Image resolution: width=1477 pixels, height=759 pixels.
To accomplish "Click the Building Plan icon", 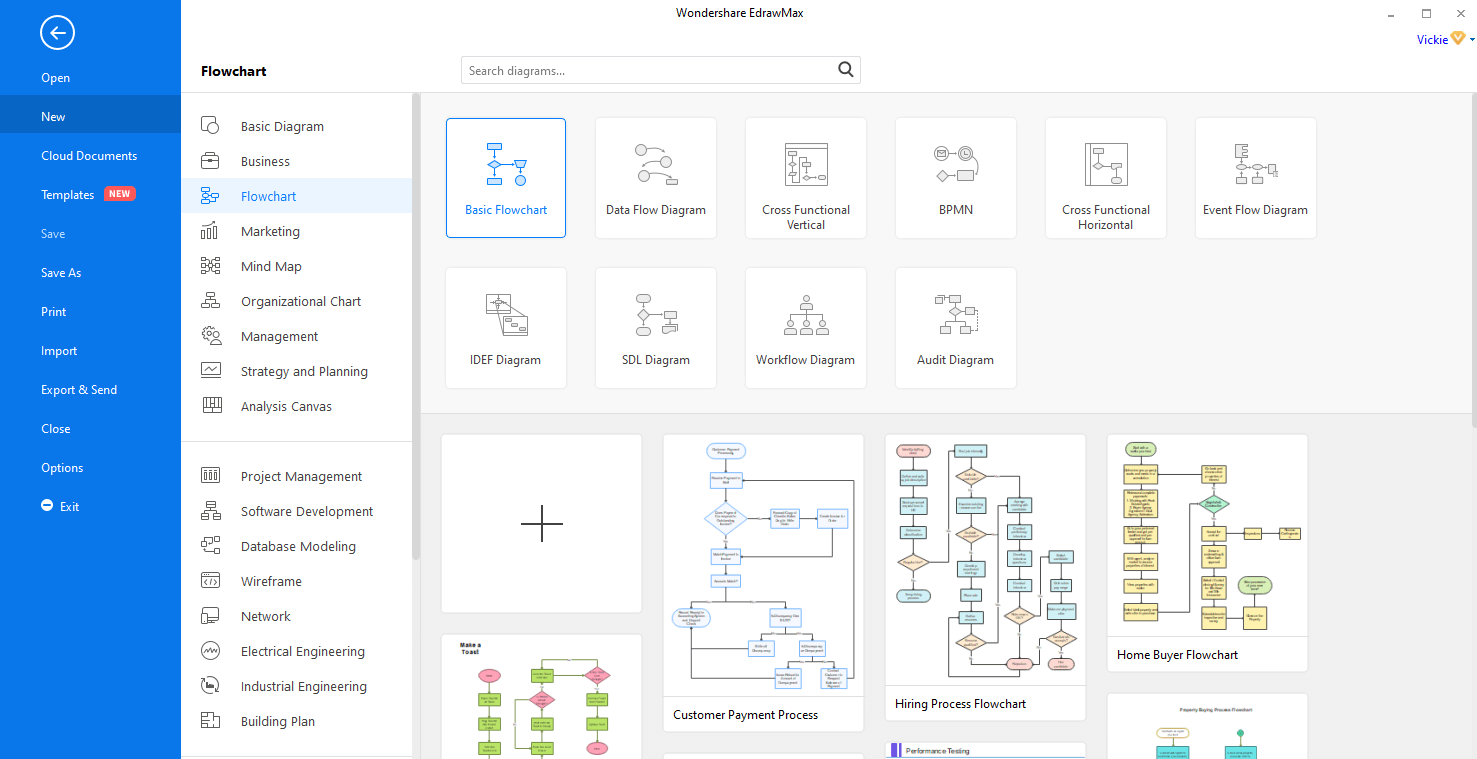I will (x=210, y=721).
